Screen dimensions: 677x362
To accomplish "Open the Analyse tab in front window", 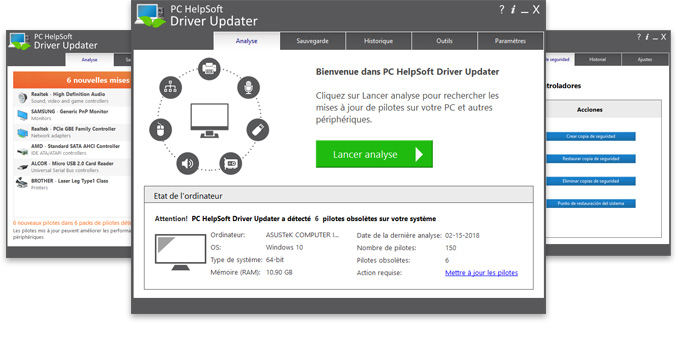I will tap(247, 41).
